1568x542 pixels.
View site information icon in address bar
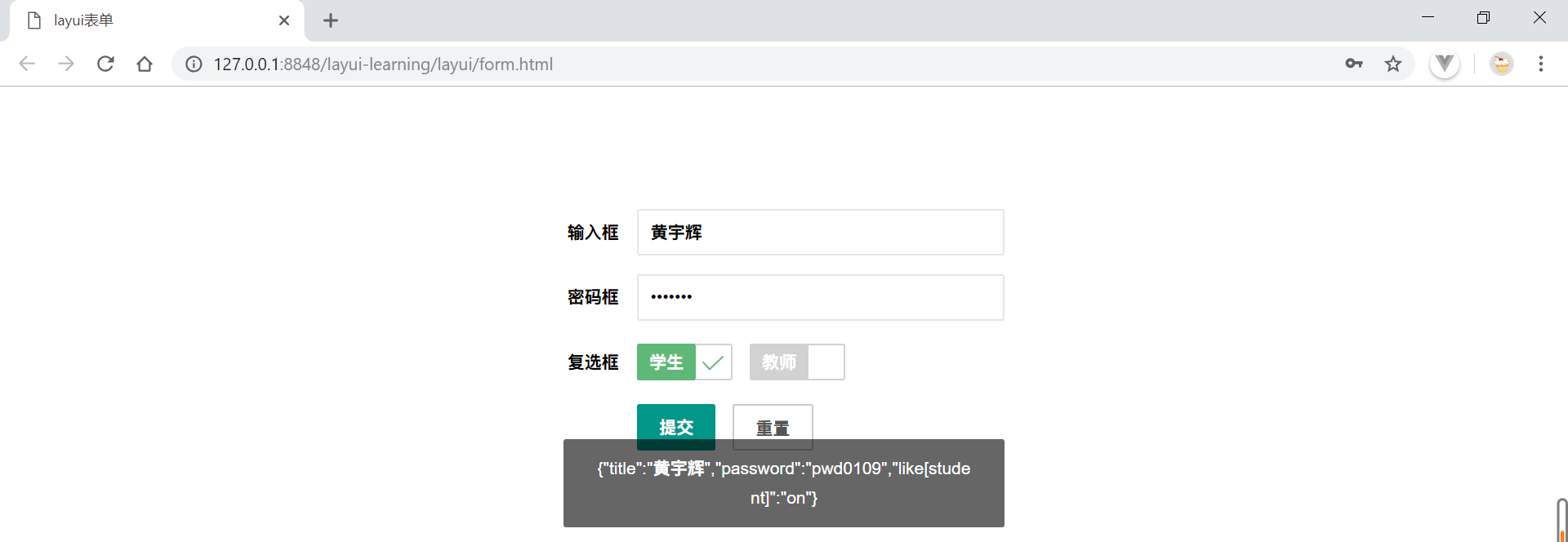point(194,64)
